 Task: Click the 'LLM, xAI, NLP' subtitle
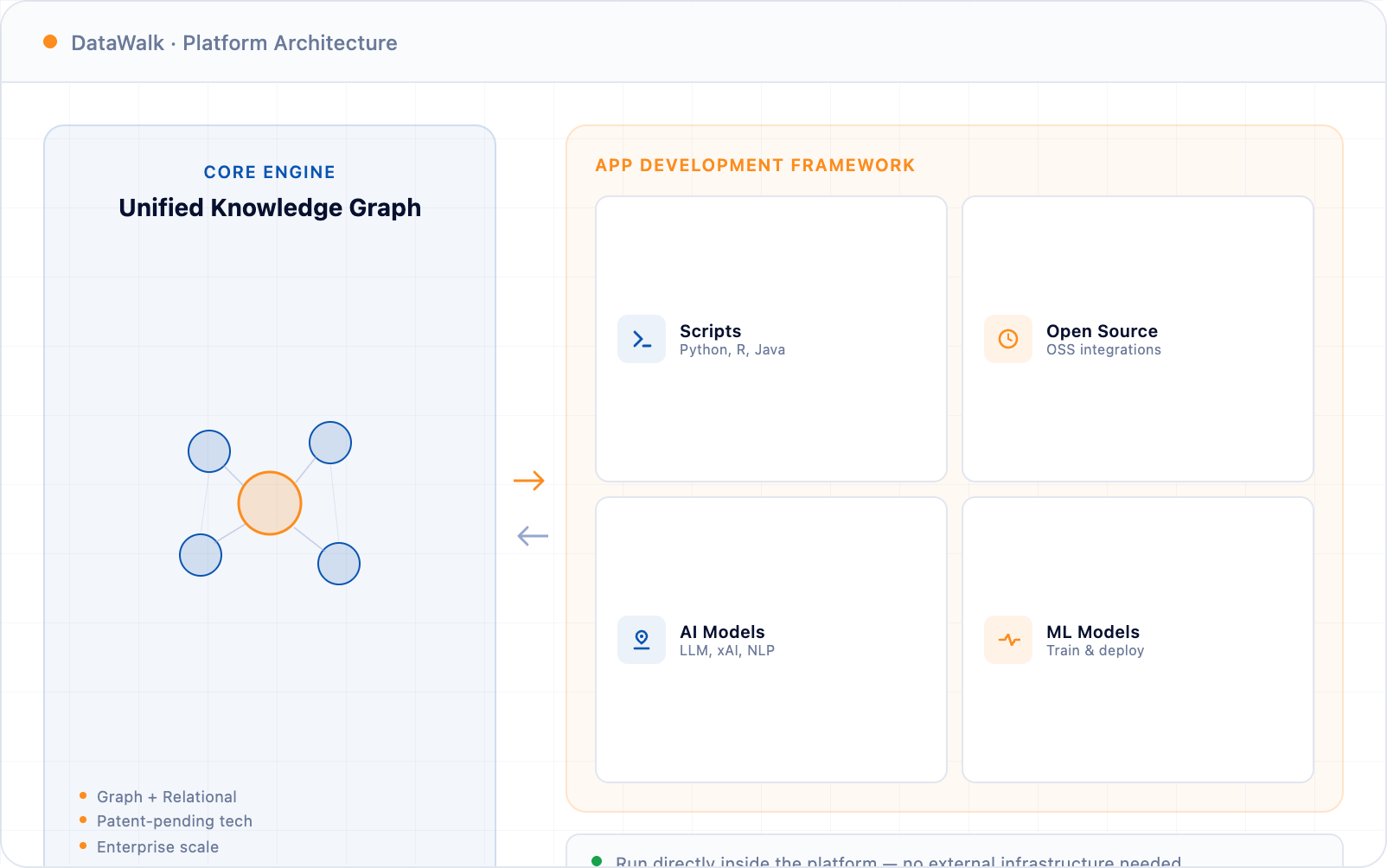727,651
